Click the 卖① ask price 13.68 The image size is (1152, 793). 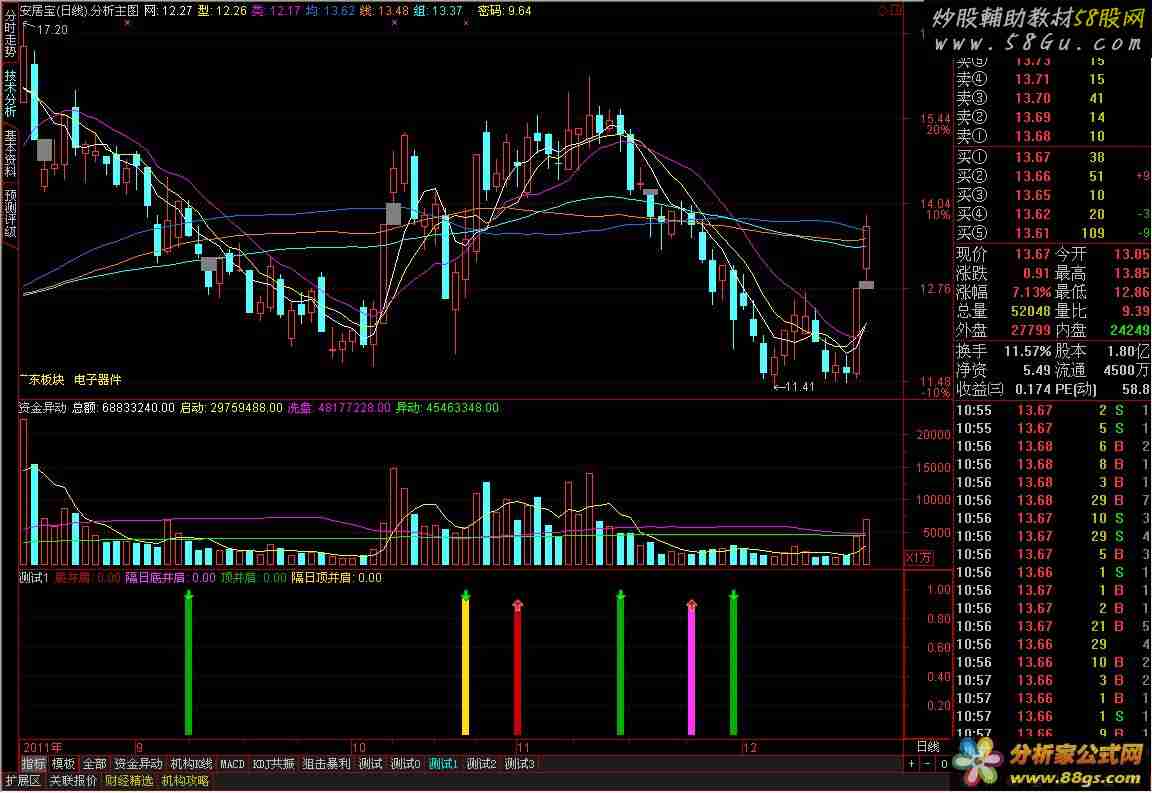coord(1032,137)
